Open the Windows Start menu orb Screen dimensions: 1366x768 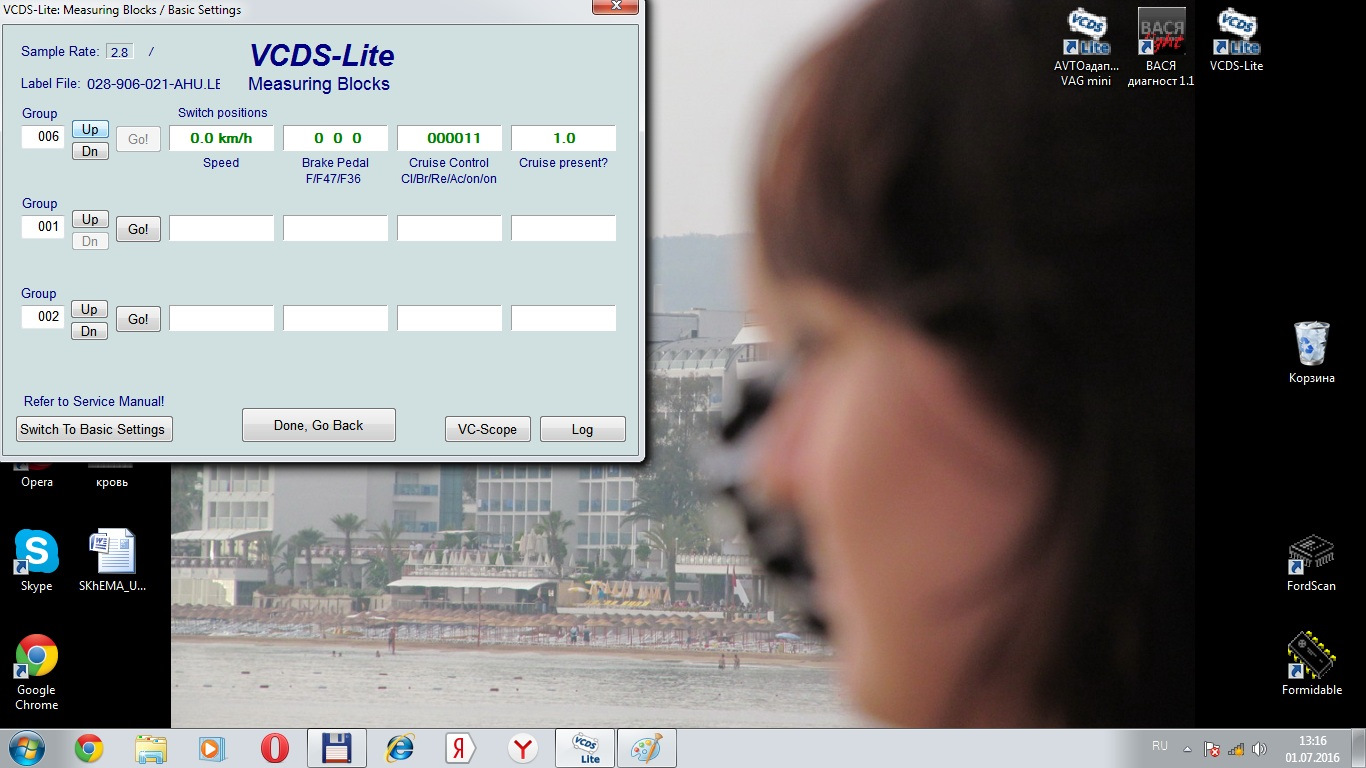[26, 748]
